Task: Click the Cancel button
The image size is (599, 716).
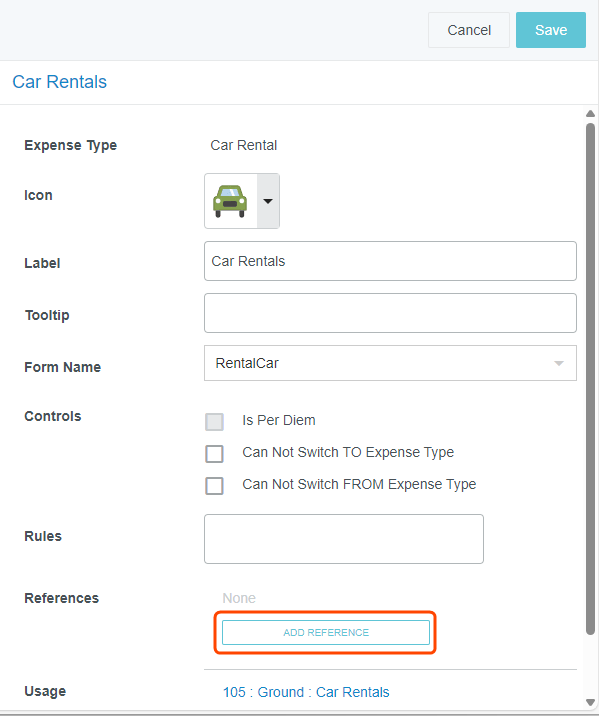Action: point(469,30)
